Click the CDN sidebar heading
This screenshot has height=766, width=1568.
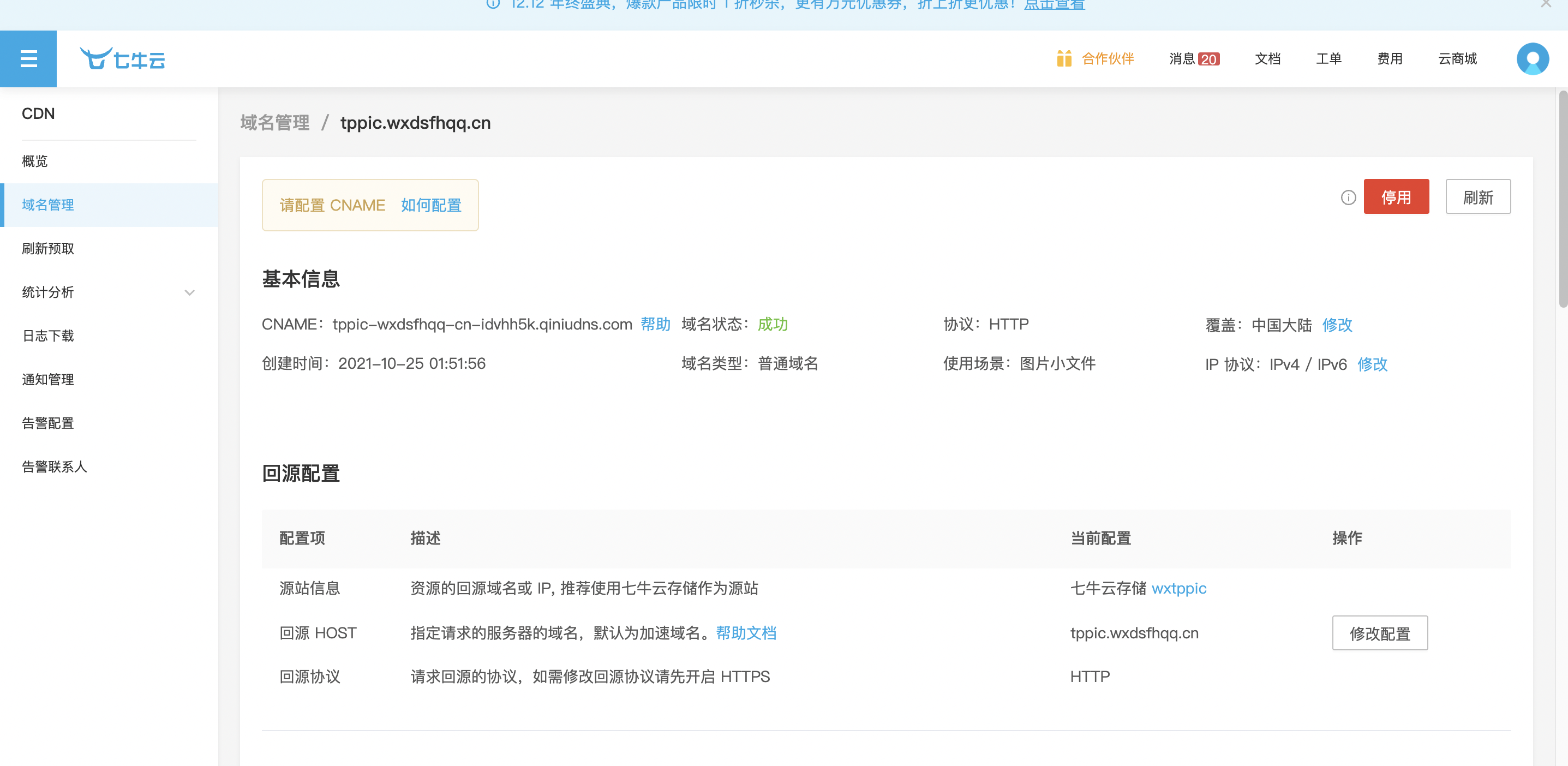pyautogui.click(x=38, y=114)
